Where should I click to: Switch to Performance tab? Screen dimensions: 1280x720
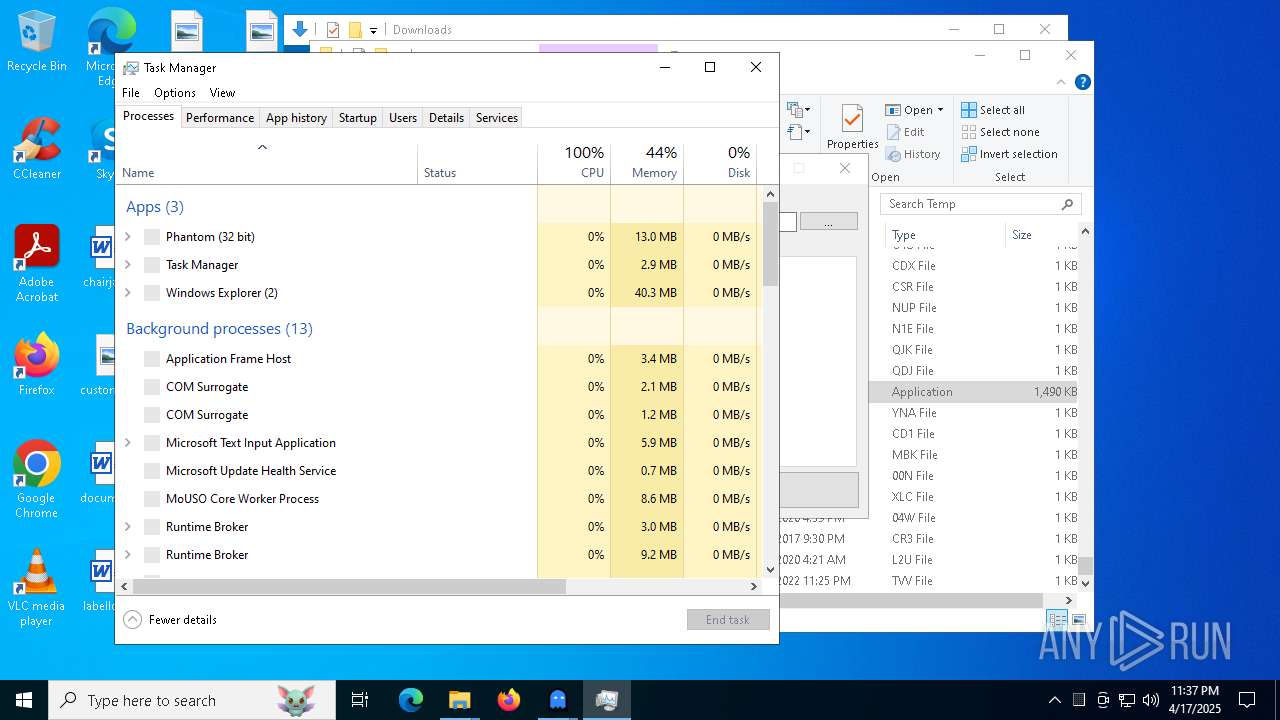click(x=220, y=118)
